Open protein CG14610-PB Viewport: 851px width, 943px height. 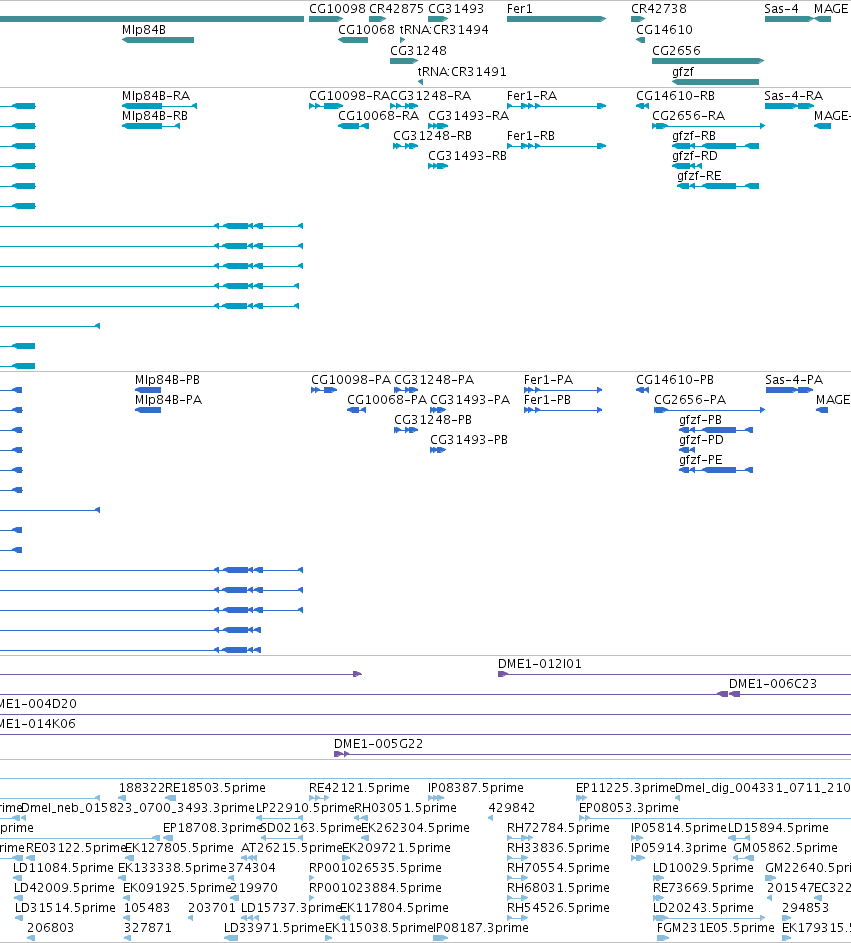(642, 390)
